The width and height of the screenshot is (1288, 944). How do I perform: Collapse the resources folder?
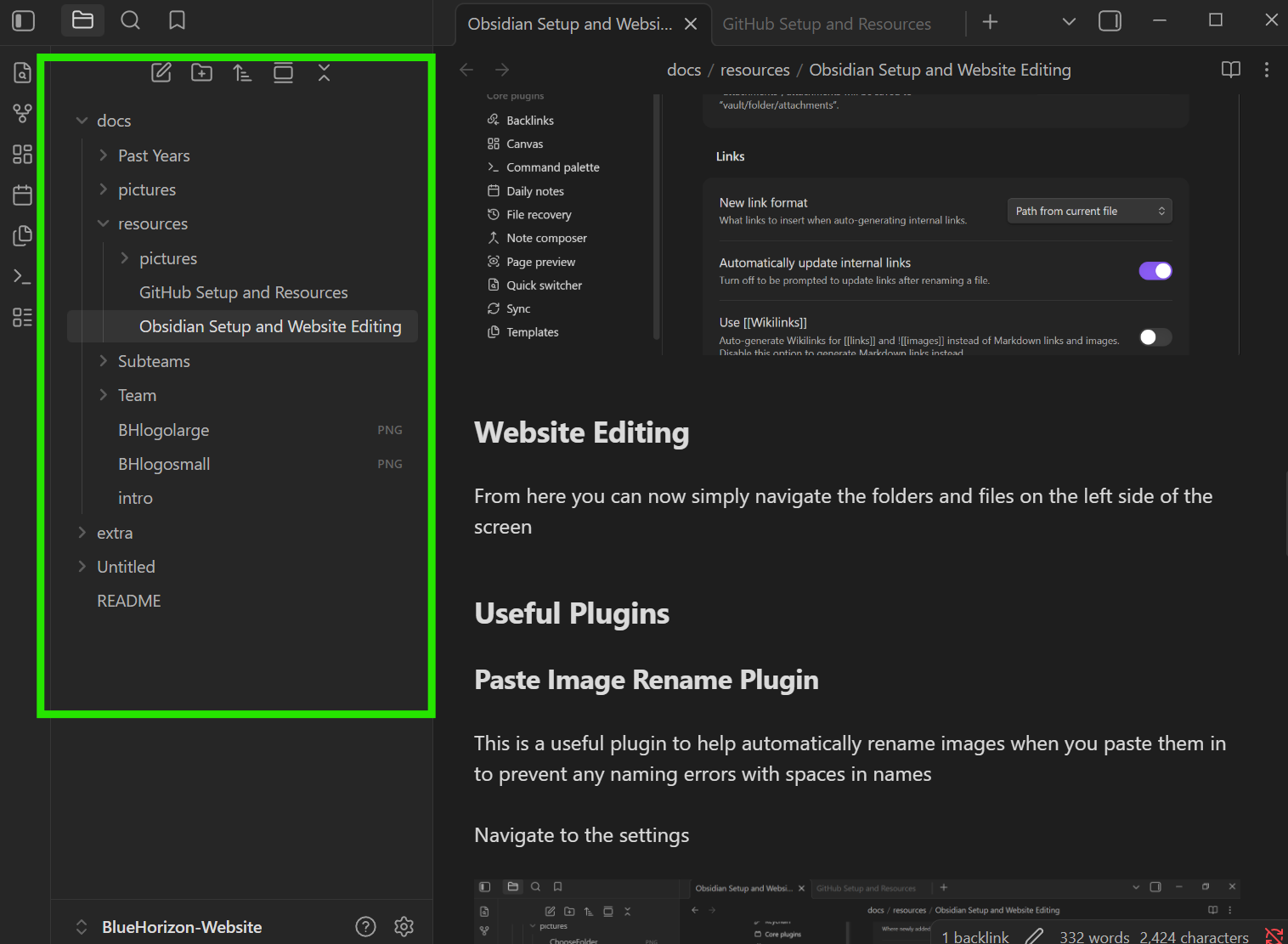[x=104, y=223]
